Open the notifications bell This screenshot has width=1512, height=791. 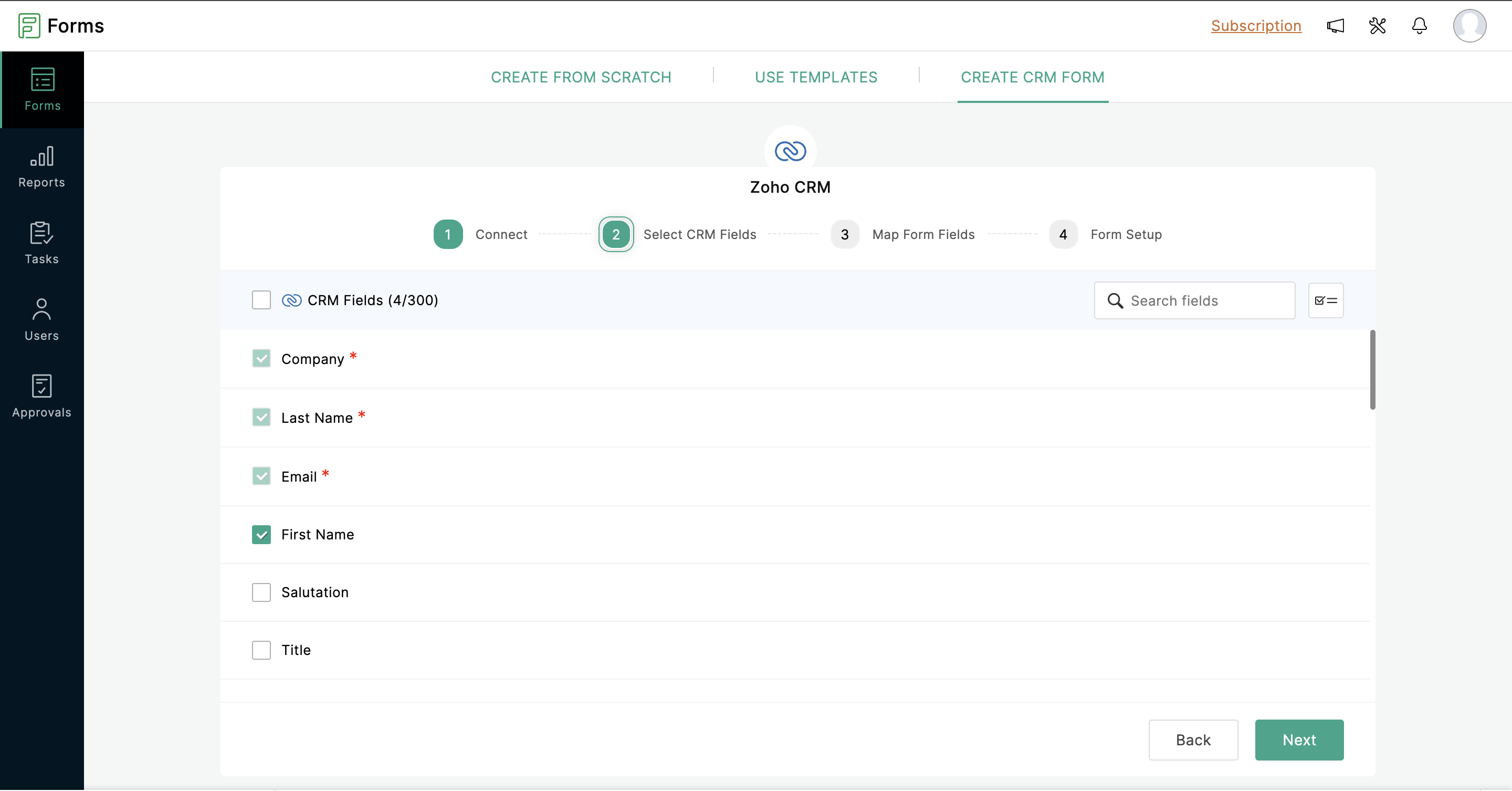tap(1419, 26)
